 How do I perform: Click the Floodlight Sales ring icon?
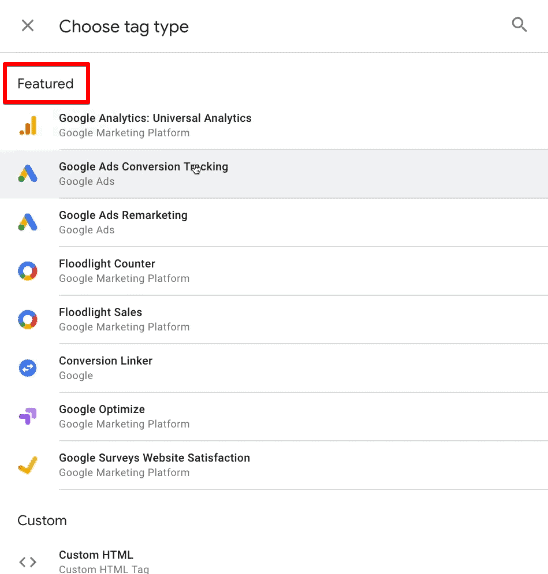point(28,319)
